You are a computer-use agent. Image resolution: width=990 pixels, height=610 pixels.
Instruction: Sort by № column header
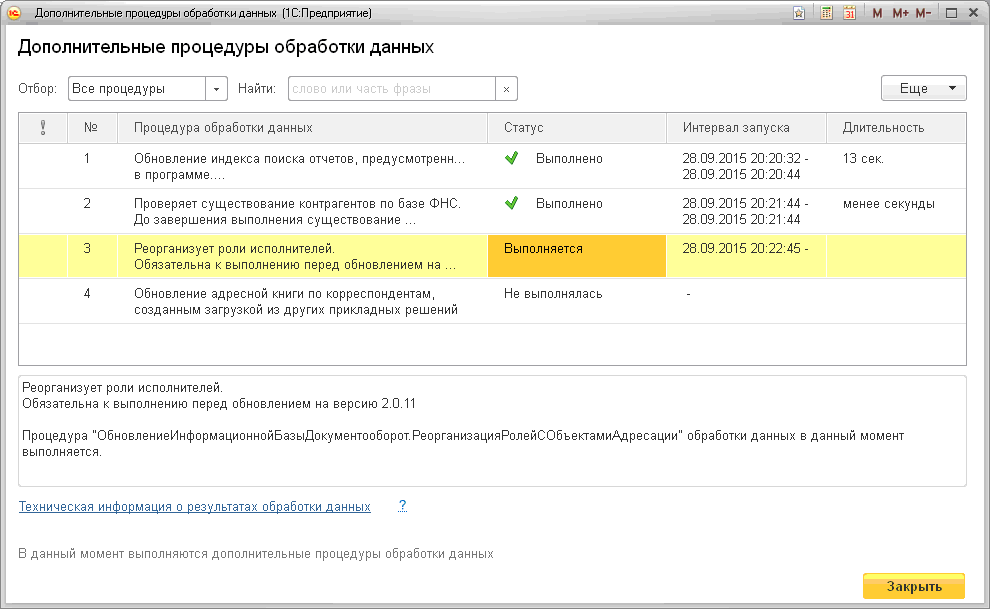tap(92, 128)
